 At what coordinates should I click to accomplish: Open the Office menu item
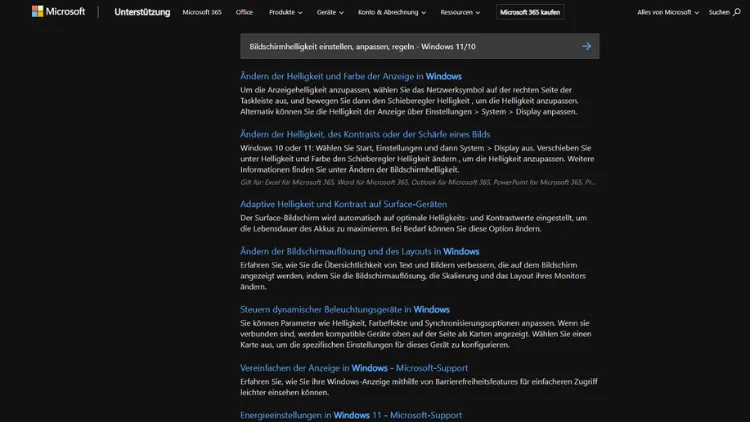244,12
